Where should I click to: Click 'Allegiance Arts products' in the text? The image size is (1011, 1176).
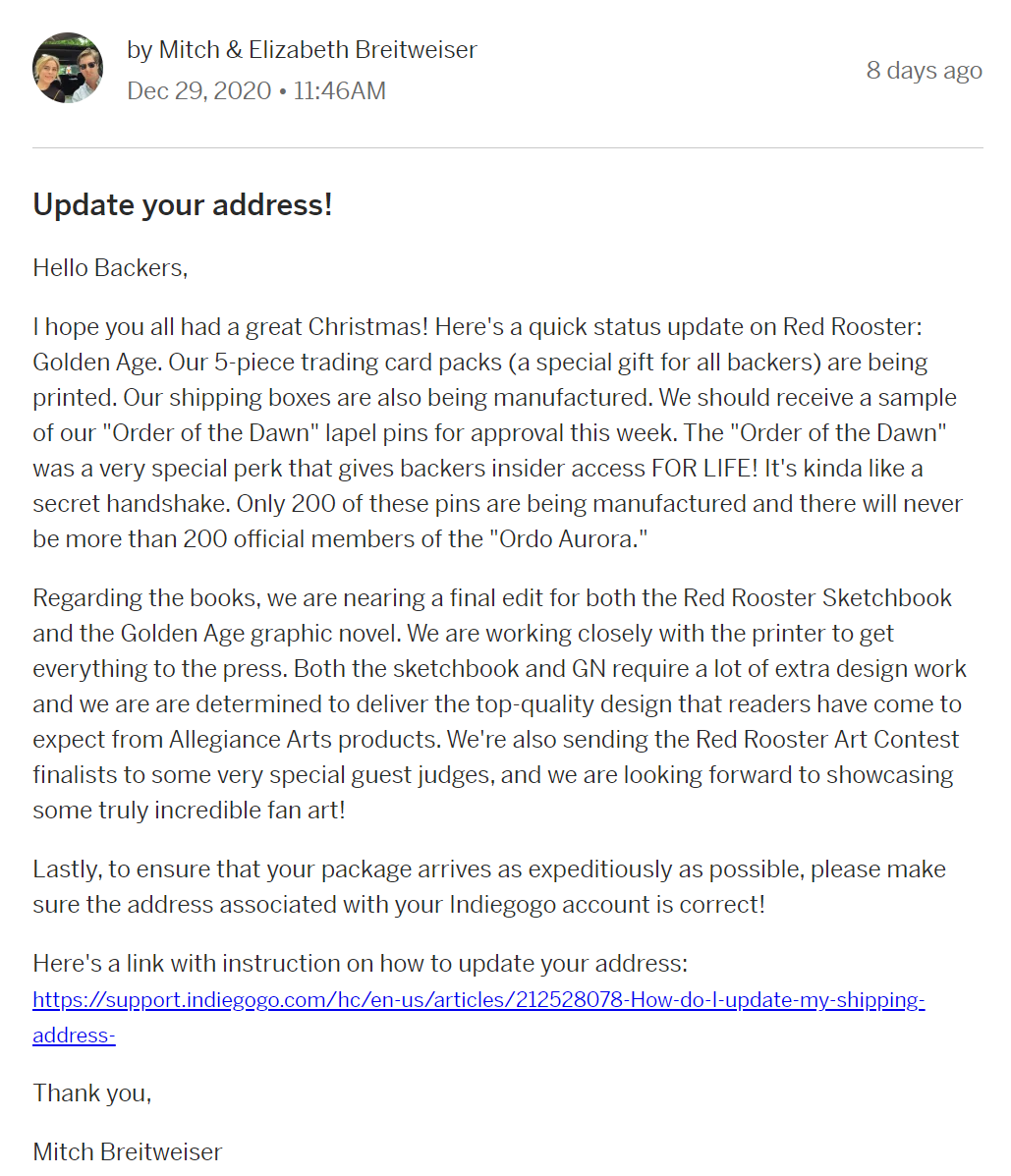(x=304, y=740)
